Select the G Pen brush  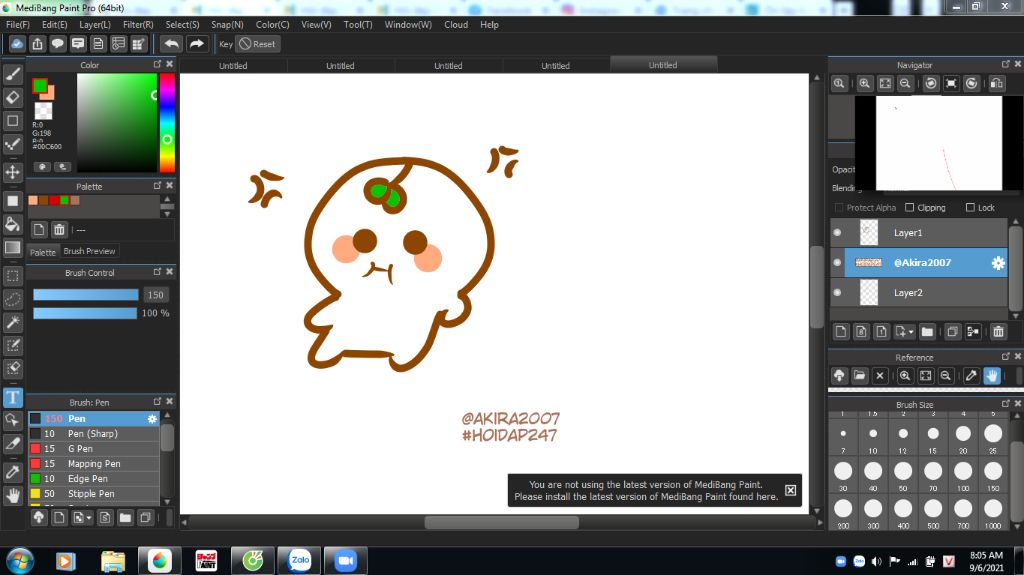click(94, 449)
